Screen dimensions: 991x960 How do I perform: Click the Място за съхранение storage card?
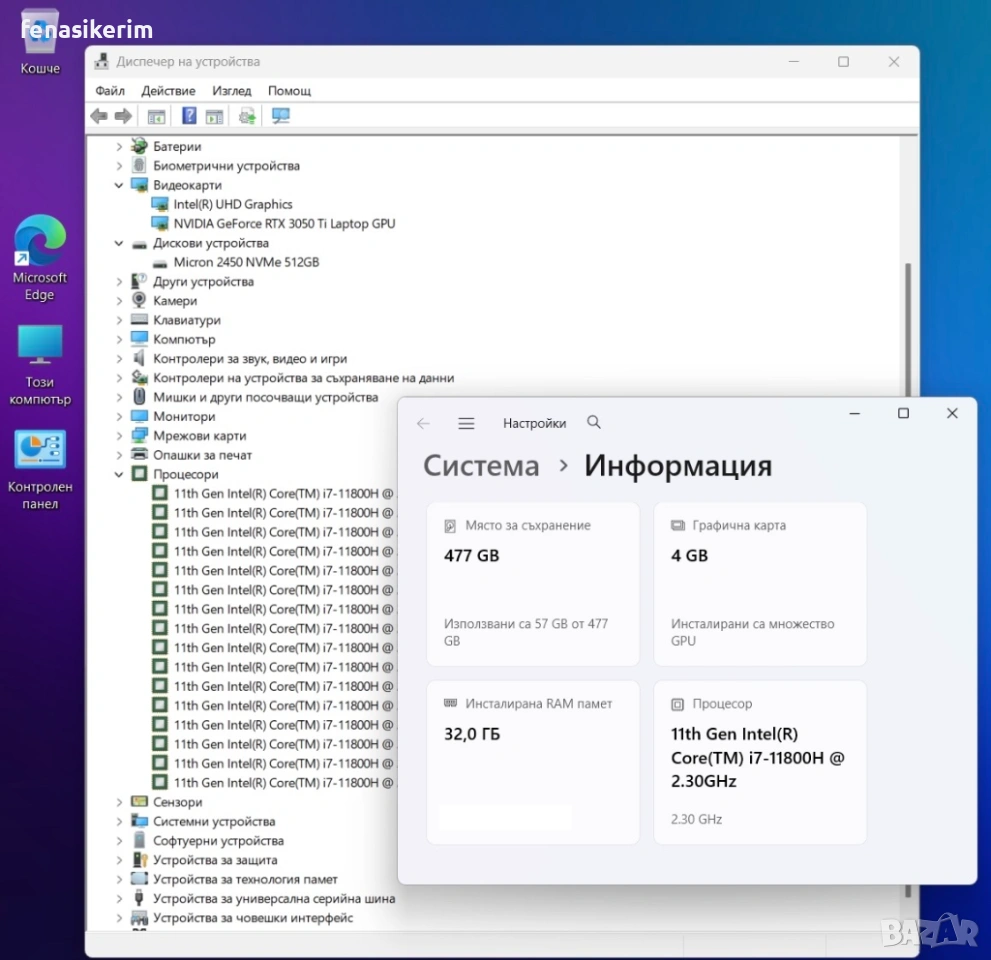pyautogui.click(x=532, y=584)
